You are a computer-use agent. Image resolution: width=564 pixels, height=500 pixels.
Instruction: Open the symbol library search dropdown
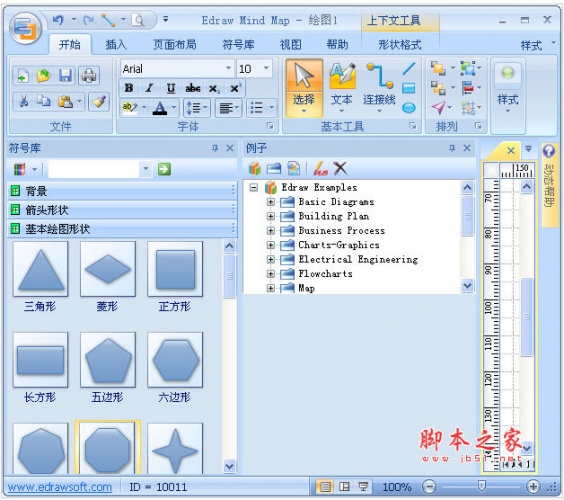pyautogui.click(x=145, y=169)
